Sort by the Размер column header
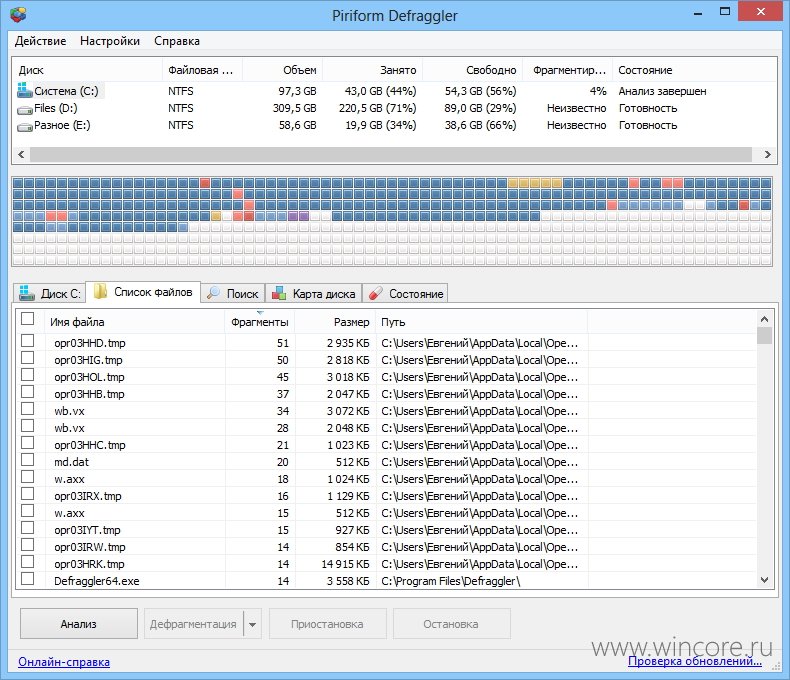This screenshot has height=680, width=790. pos(335,322)
